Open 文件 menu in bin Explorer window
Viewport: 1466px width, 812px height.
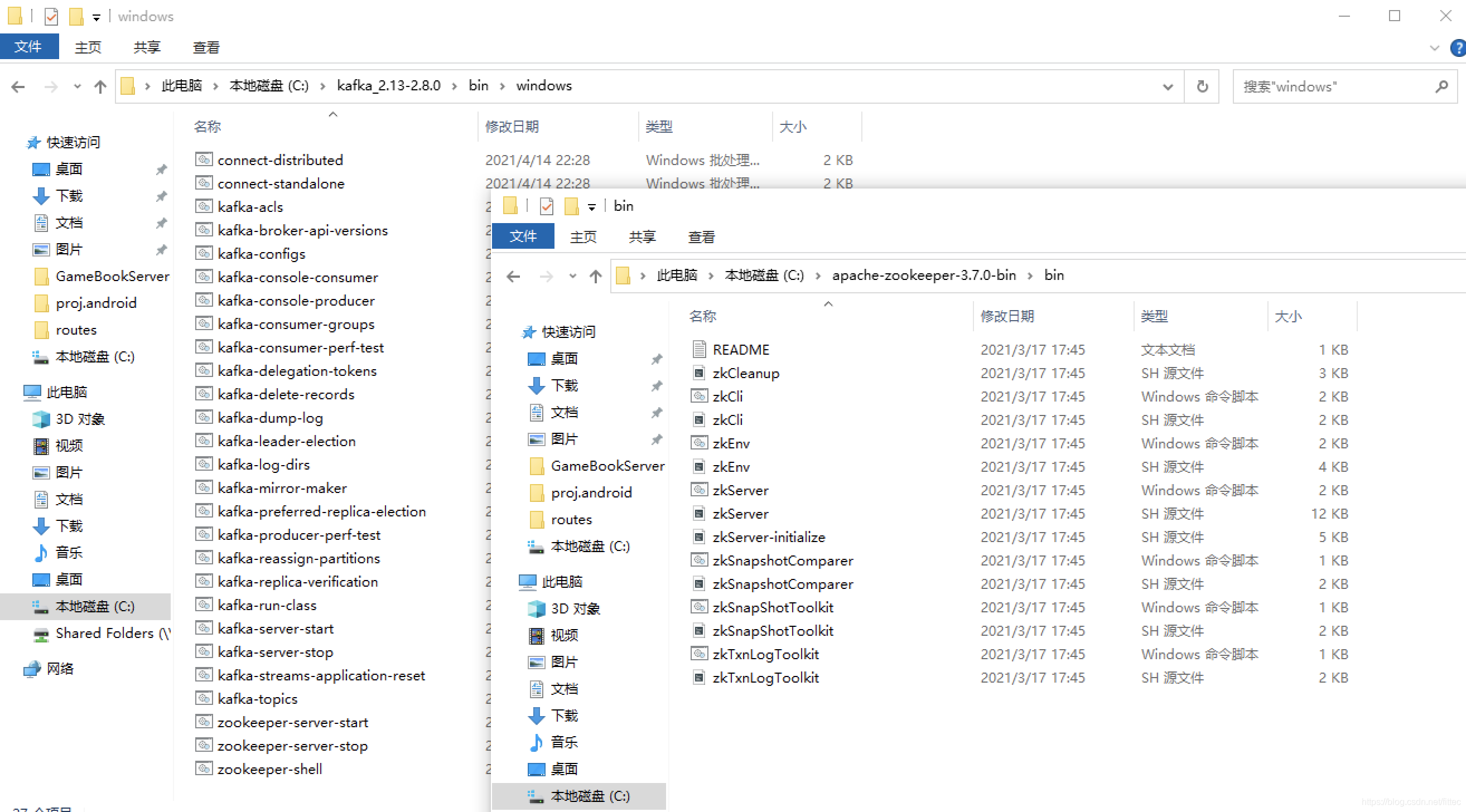[523, 235]
